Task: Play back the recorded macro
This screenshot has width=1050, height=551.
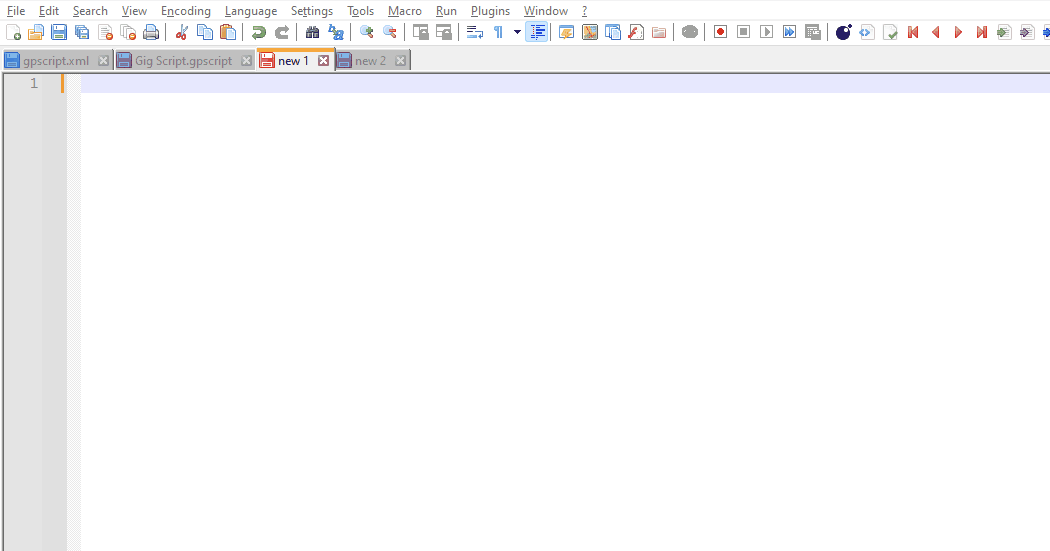Action: pos(767,32)
